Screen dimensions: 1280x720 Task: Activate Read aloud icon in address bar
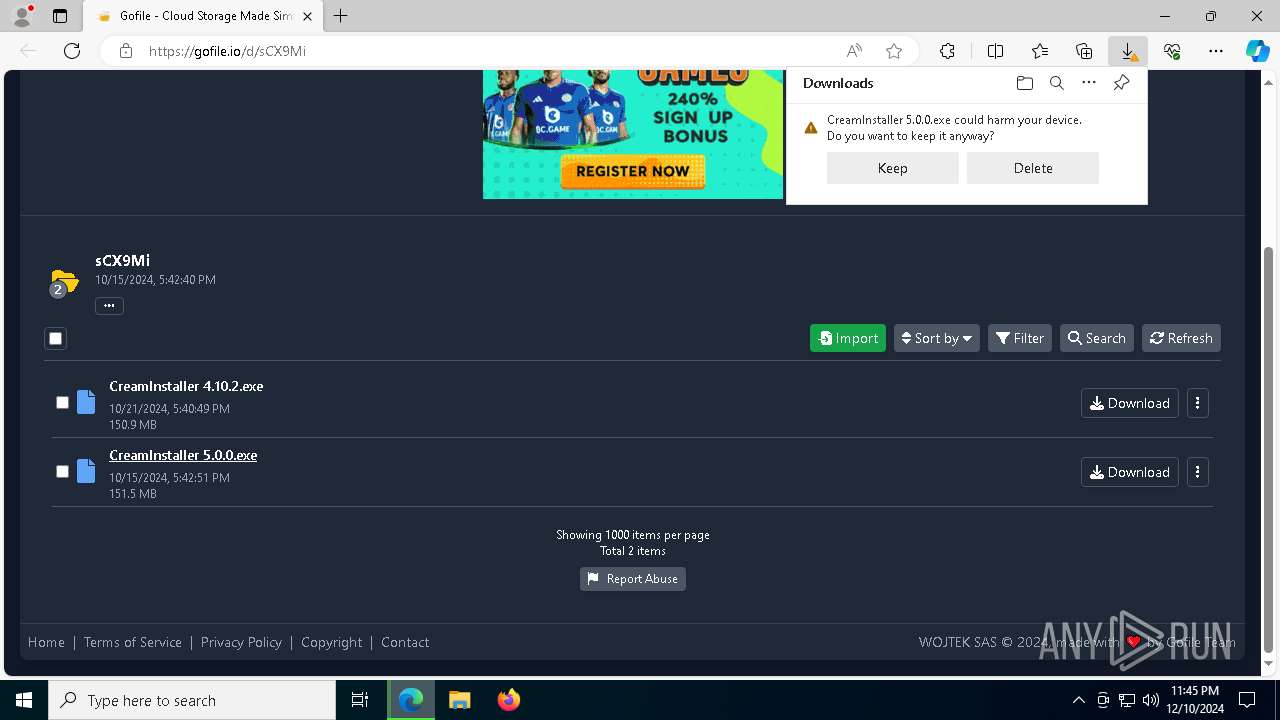854,51
